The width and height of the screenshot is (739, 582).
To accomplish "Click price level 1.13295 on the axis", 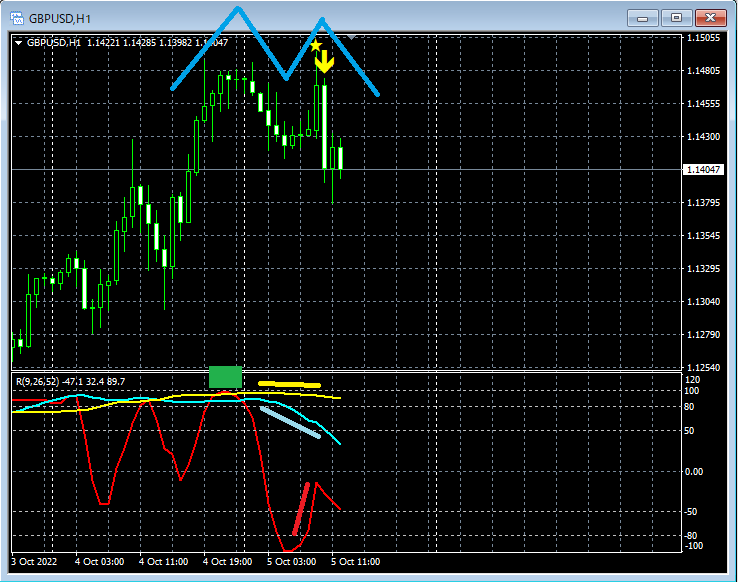I will 704,269.
